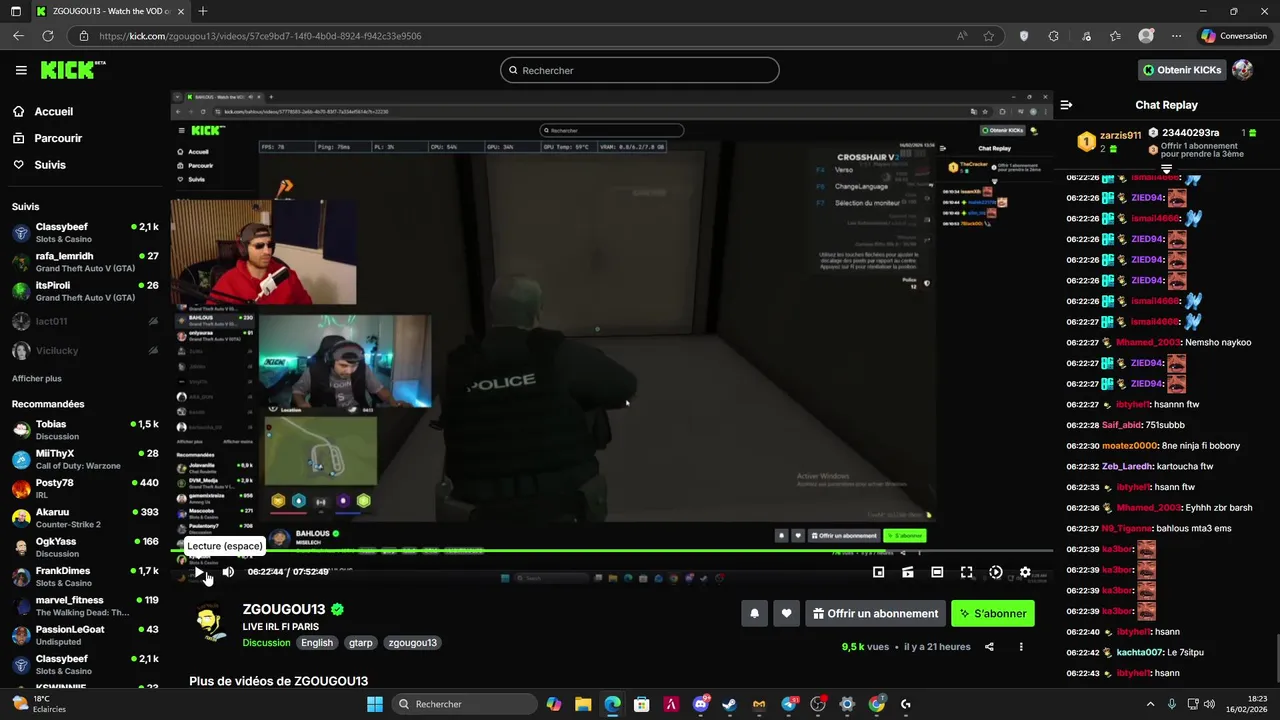Viewport: 1280px width, 720px height.
Task: Open the browser three-dot settings menu
Action: (1176, 36)
